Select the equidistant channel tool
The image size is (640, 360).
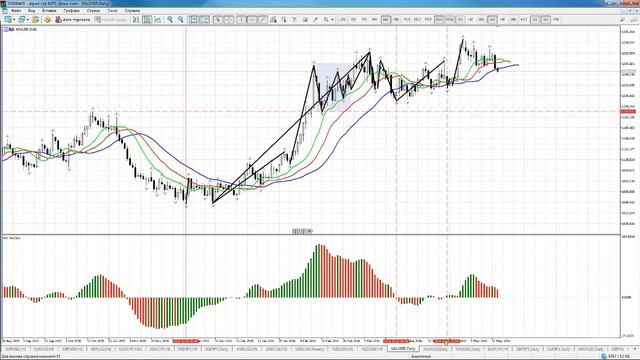click(273, 20)
